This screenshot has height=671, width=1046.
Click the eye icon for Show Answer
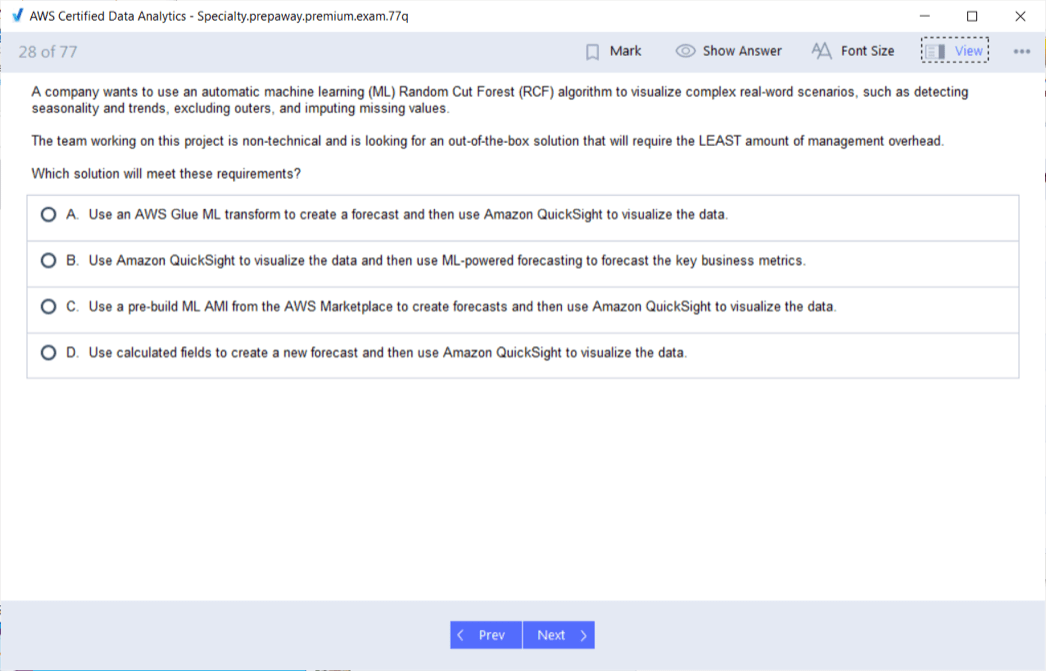685,51
